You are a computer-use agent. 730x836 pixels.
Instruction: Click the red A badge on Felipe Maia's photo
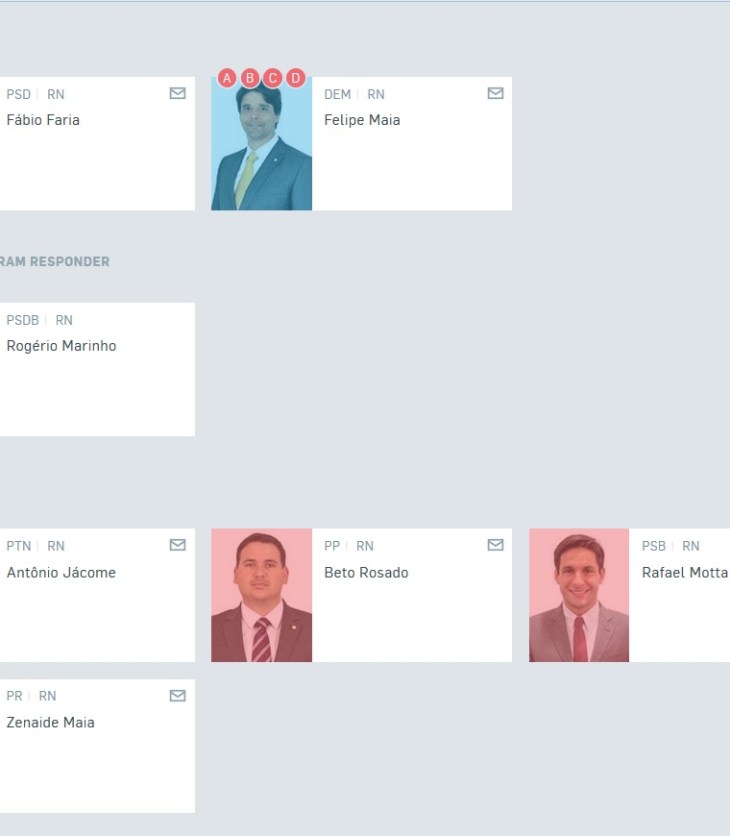pos(227,78)
